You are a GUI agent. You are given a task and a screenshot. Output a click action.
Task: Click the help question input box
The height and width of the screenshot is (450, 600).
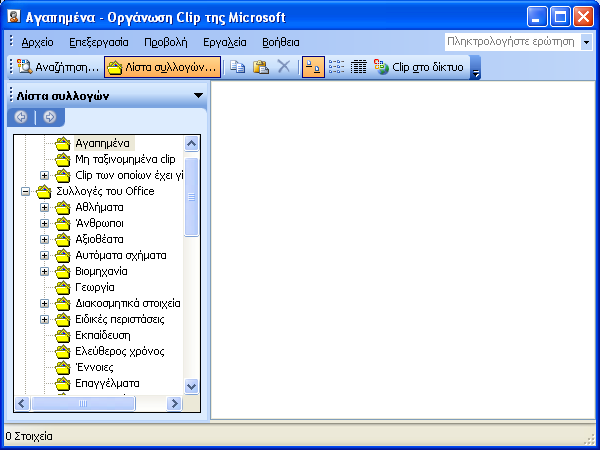512,42
